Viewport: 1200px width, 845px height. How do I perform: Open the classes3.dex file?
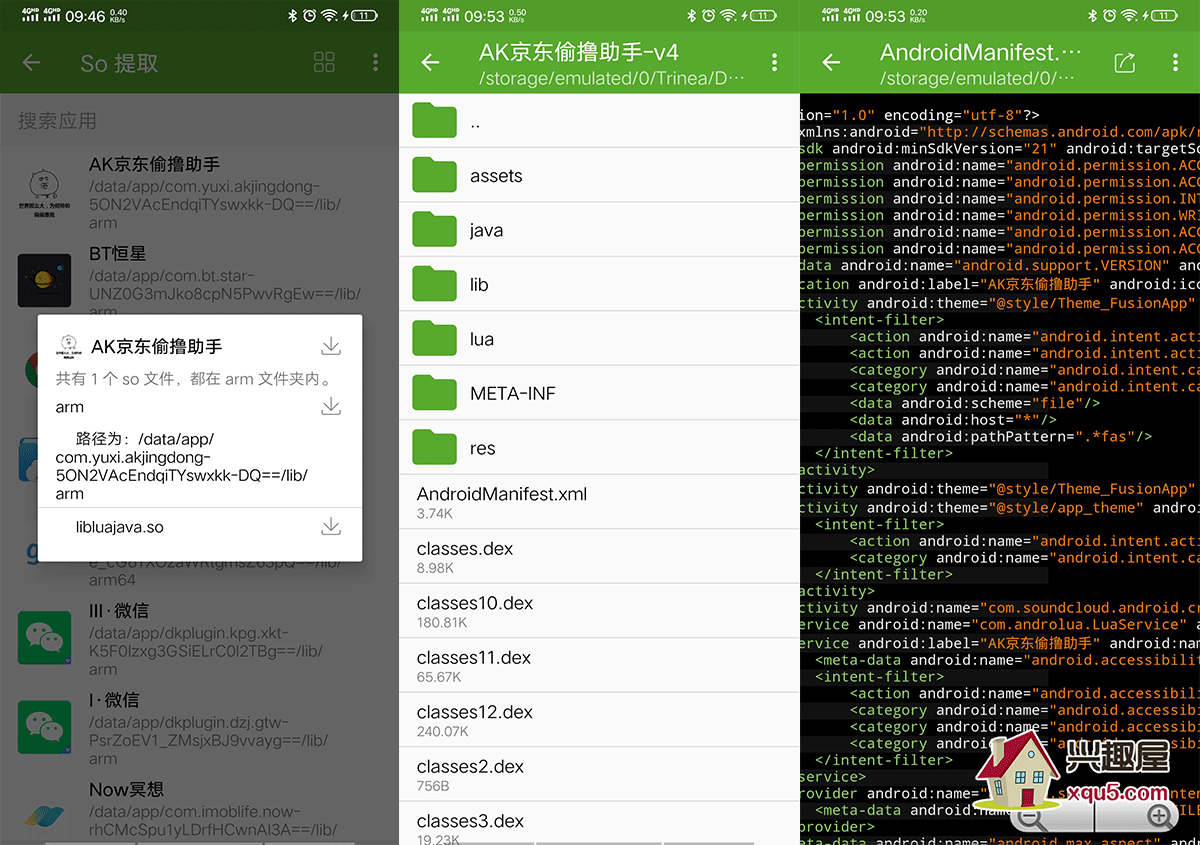click(x=600, y=824)
